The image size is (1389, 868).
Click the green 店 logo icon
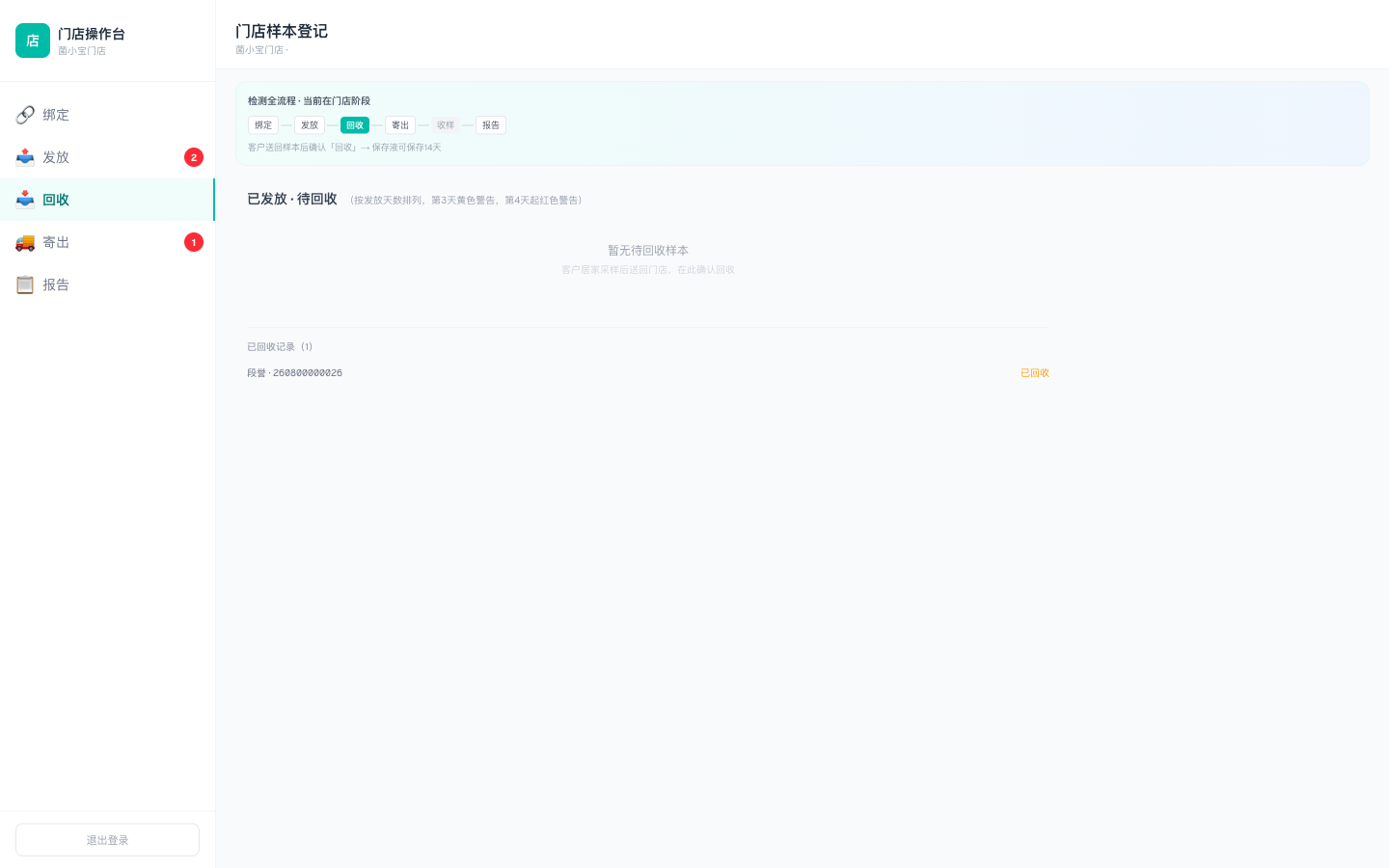click(33, 41)
